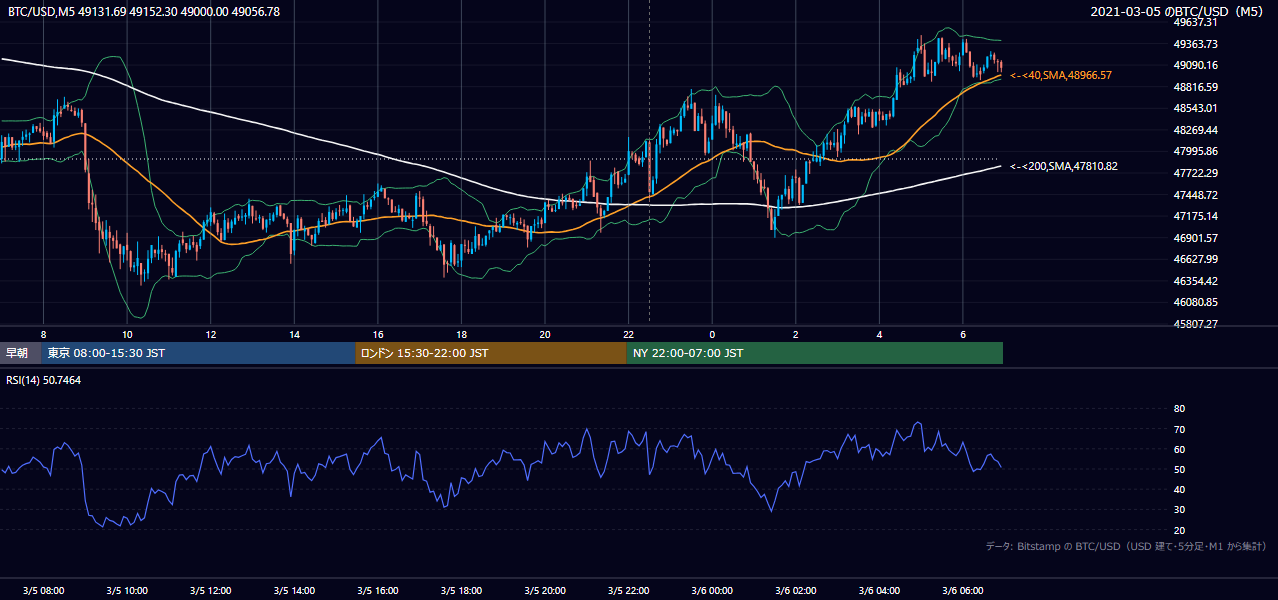Viewport: 1278px width, 600px height.
Task: Click the 早朝 session segment
Action: (20, 353)
